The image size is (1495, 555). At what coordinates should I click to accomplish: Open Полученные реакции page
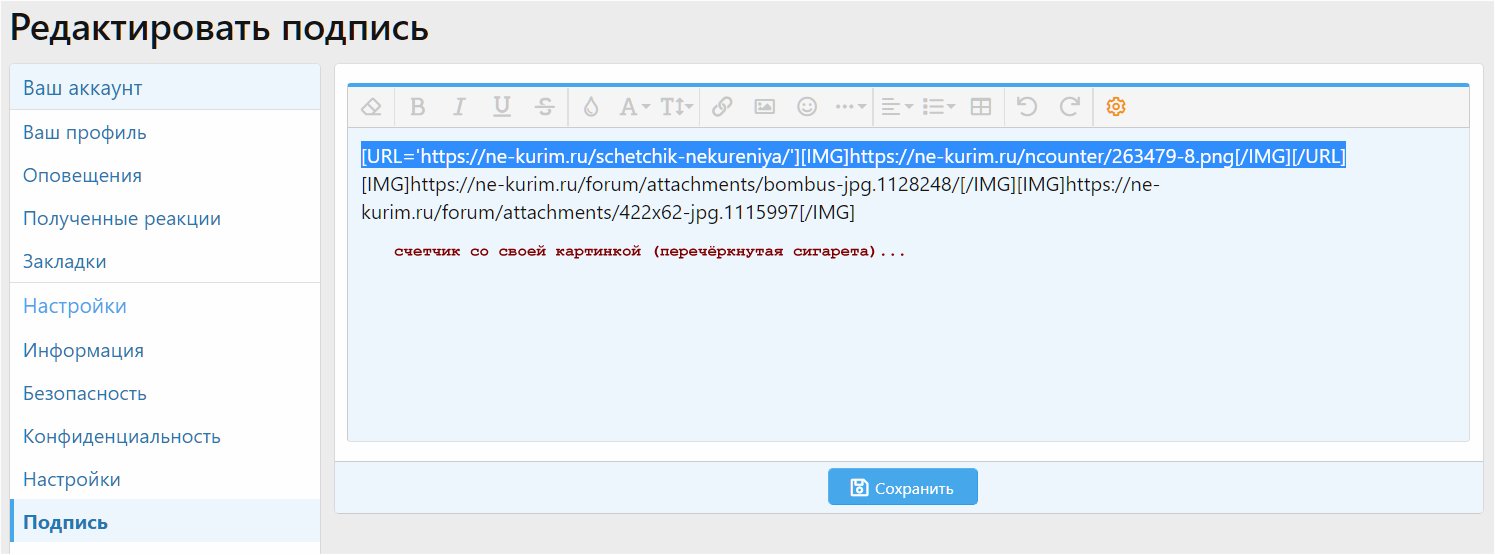(x=165, y=218)
